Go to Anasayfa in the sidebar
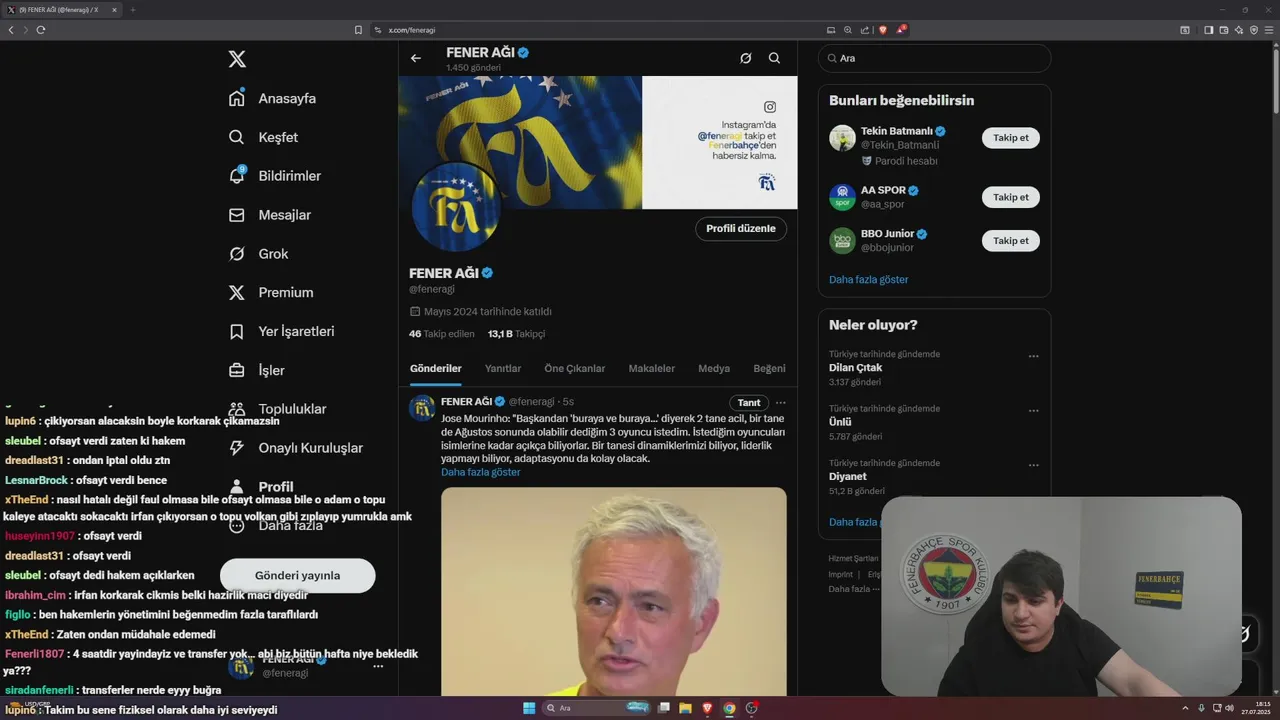The height and width of the screenshot is (720, 1280). pos(273,98)
